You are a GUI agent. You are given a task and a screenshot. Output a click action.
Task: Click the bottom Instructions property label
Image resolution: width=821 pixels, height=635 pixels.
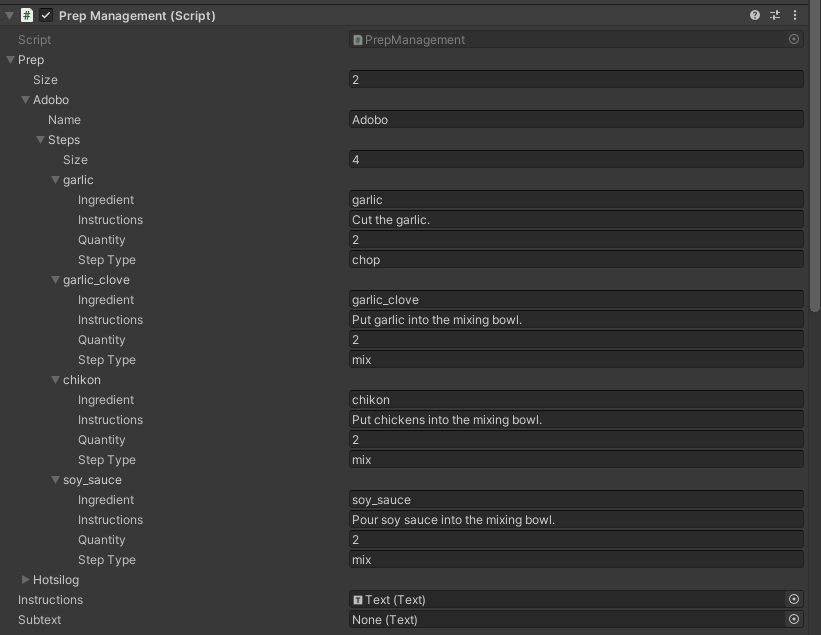(50, 600)
